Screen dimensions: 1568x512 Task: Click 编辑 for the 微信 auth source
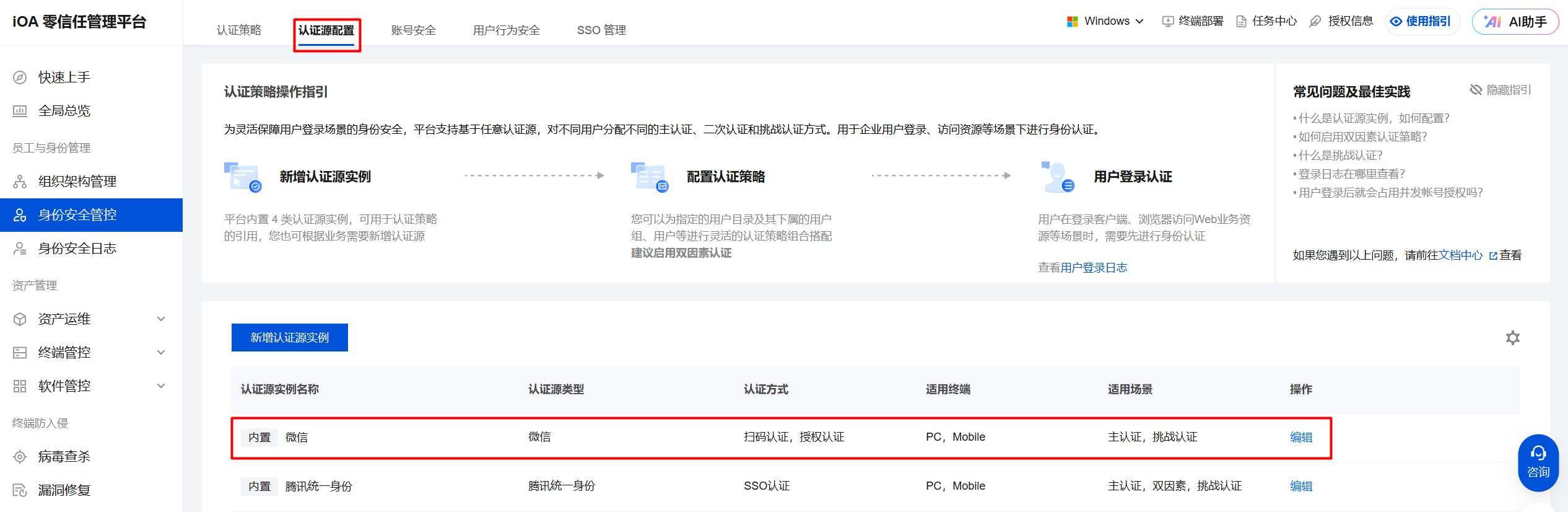1300,437
